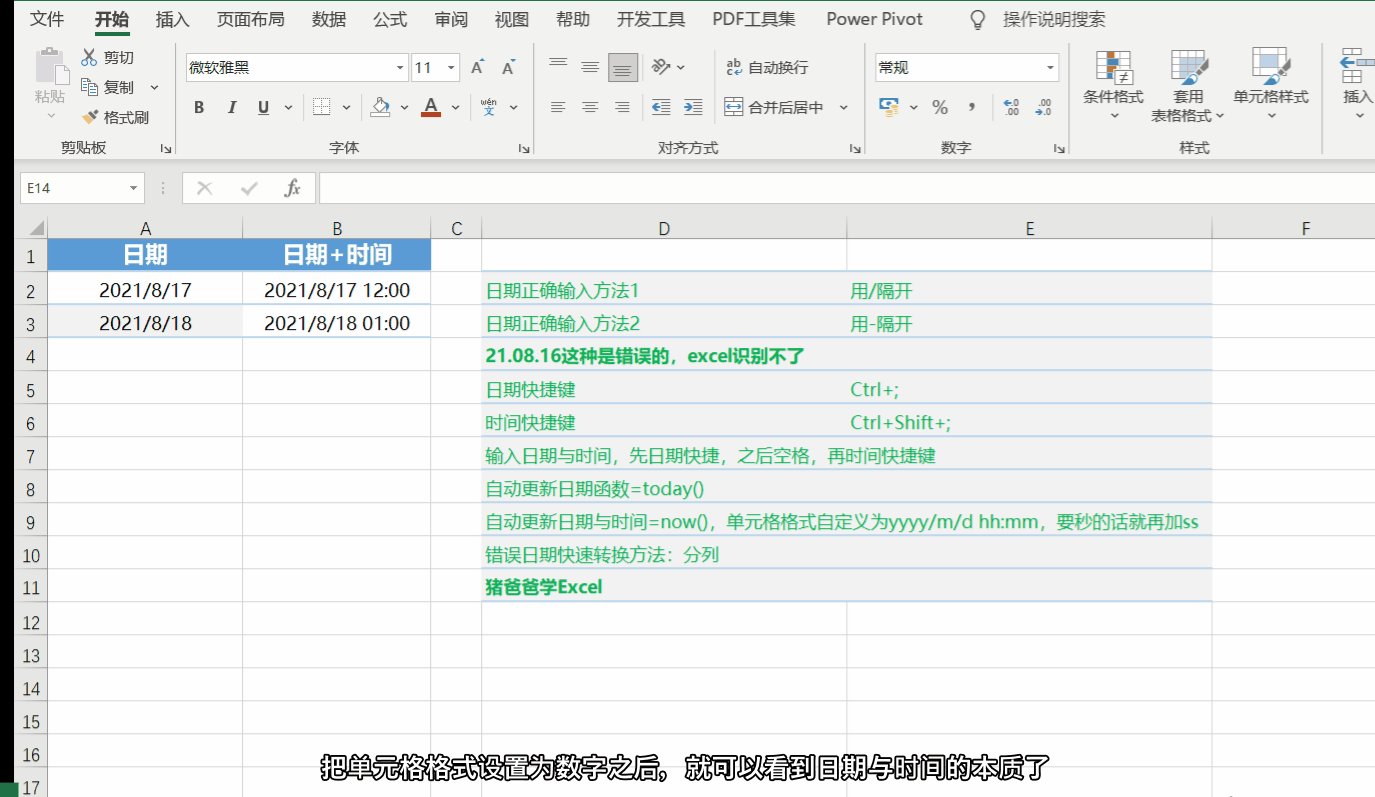This screenshot has height=797, width=1375.
Task: Switch to the Developer (开发工具) tab
Action: click(651, 19)
